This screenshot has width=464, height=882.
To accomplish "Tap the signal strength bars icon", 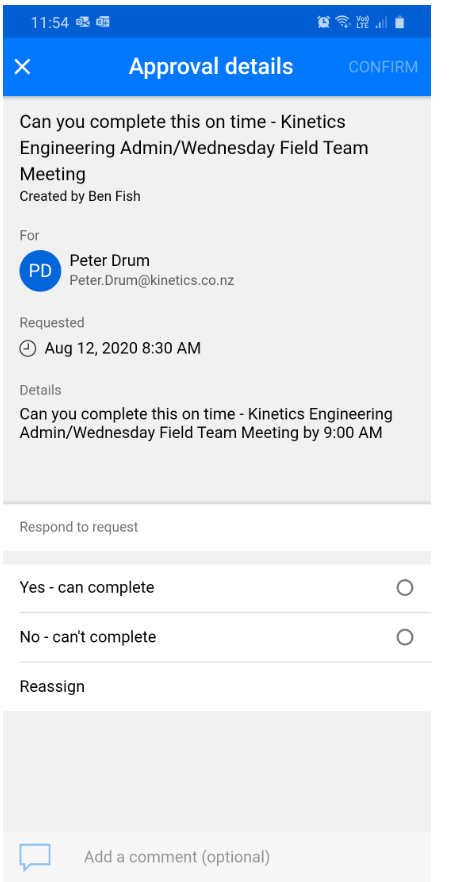I will (x=381, y=22).
